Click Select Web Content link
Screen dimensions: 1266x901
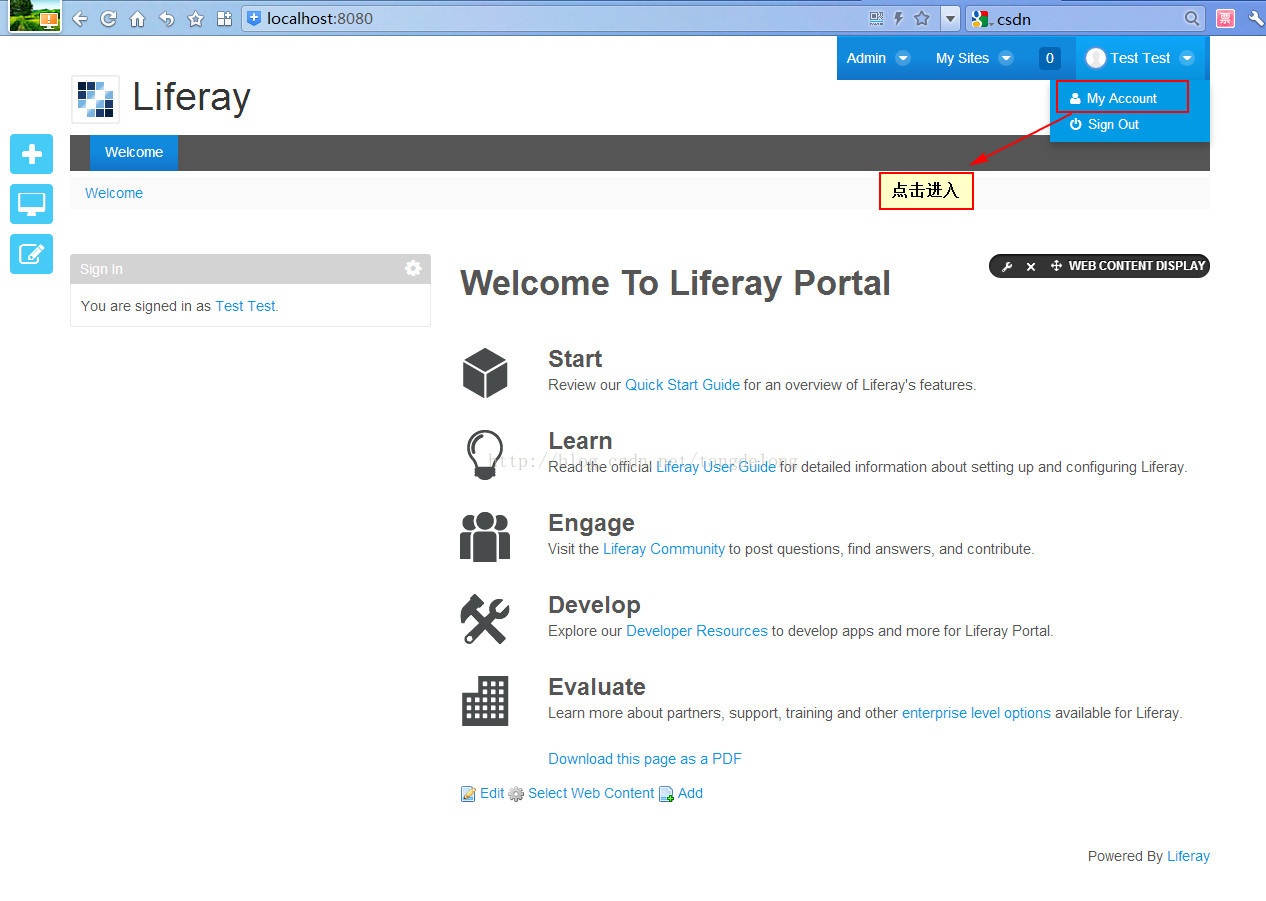[581, 793]
